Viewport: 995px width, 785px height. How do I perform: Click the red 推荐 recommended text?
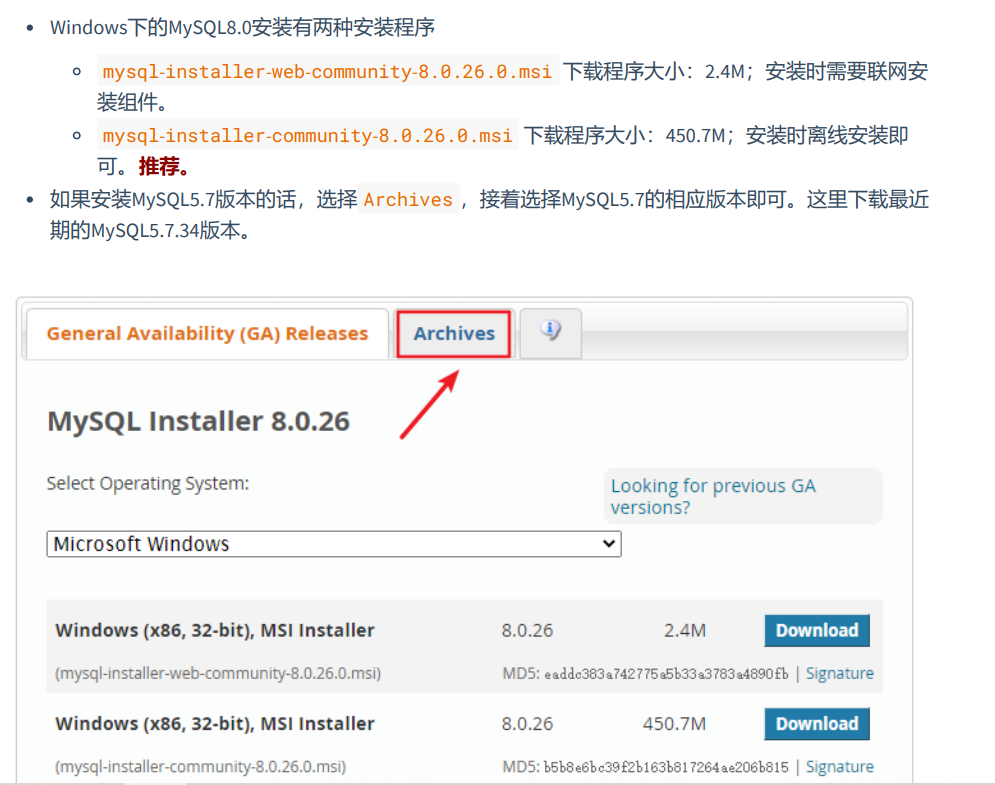point(163,166)
